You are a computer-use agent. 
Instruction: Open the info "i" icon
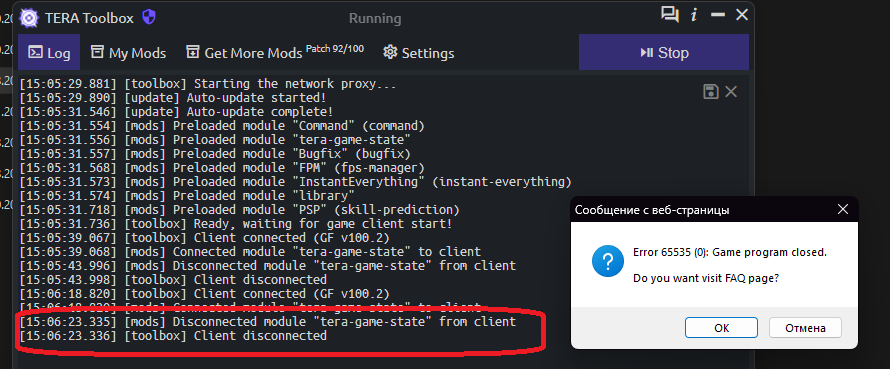click(x=694, y=15)
